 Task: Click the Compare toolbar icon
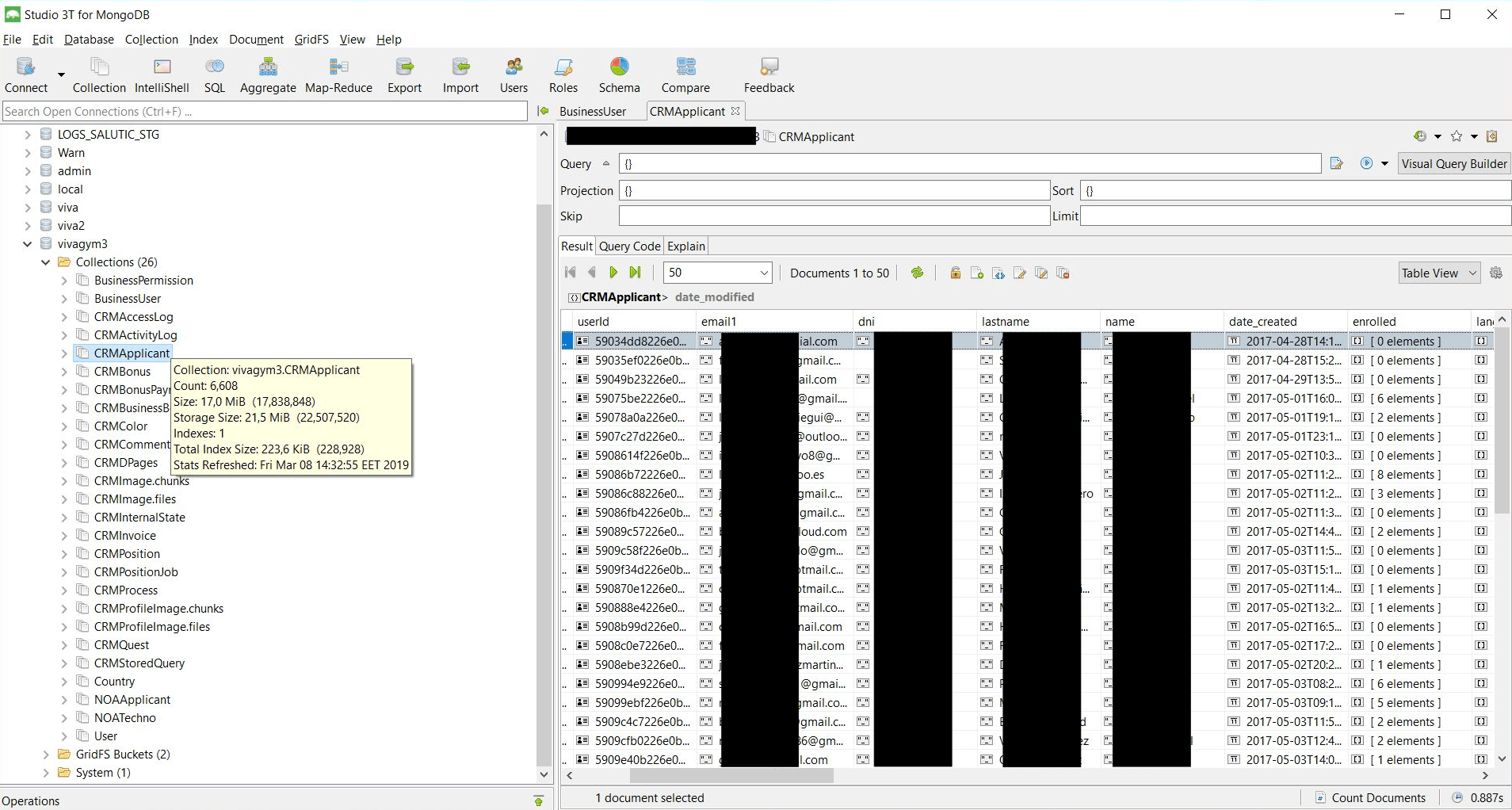click(685, 75)
